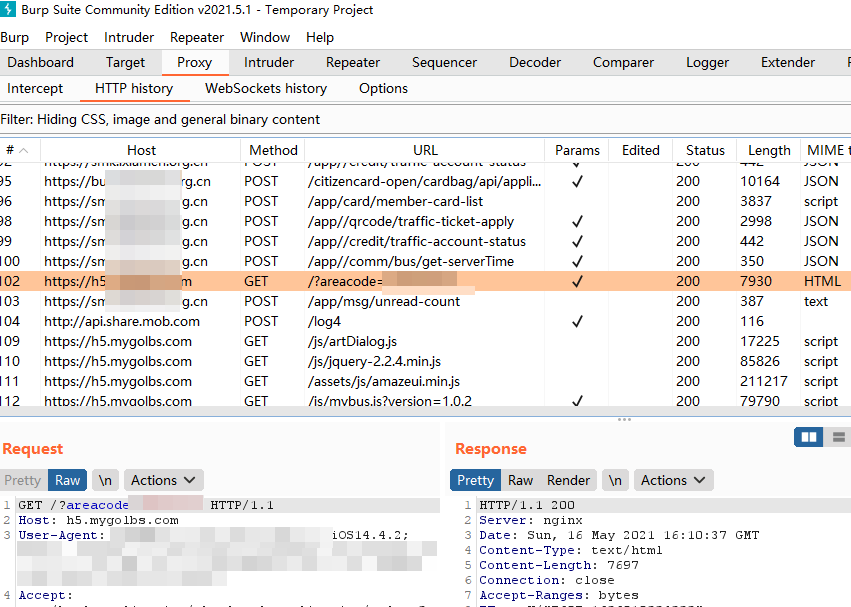
Task: Select the /app/msg/unread-count row
Action: pyautogui.click(x=426, y=301)
